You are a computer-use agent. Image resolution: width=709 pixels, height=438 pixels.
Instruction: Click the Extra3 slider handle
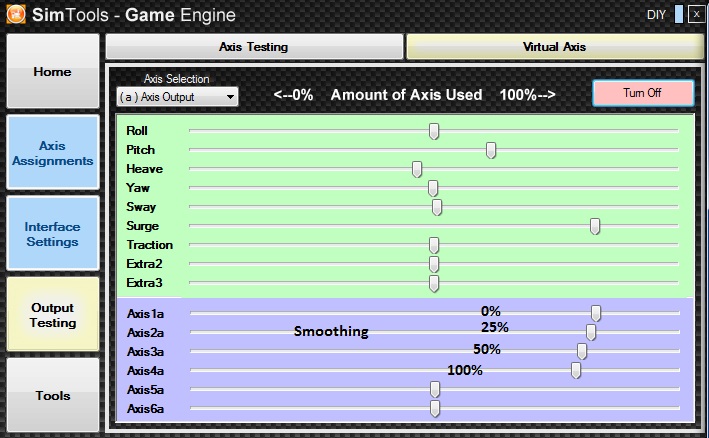click(434, 283)
